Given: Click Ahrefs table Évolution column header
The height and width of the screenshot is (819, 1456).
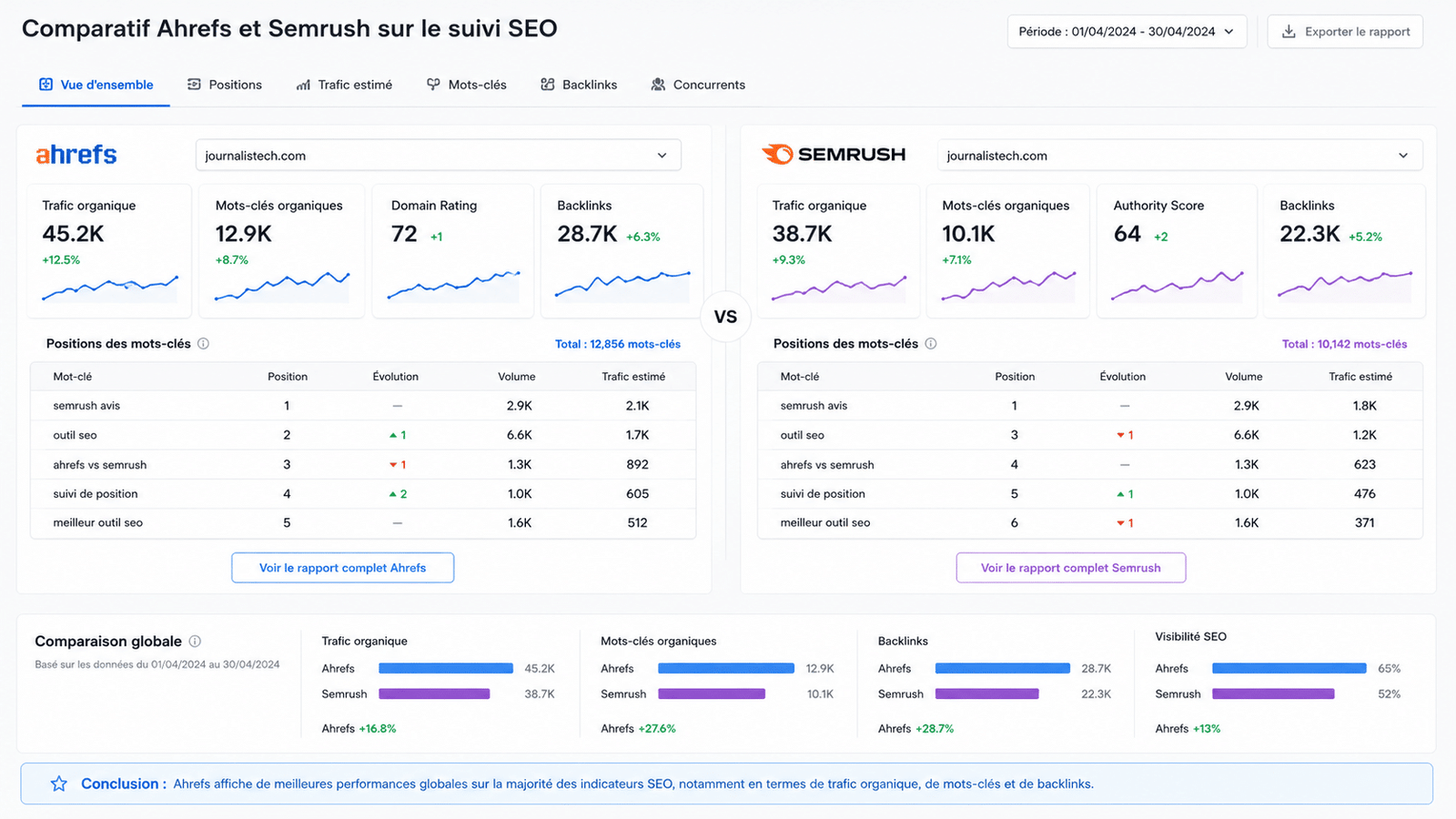Looking at the screenshot, I should coord(395,377).
